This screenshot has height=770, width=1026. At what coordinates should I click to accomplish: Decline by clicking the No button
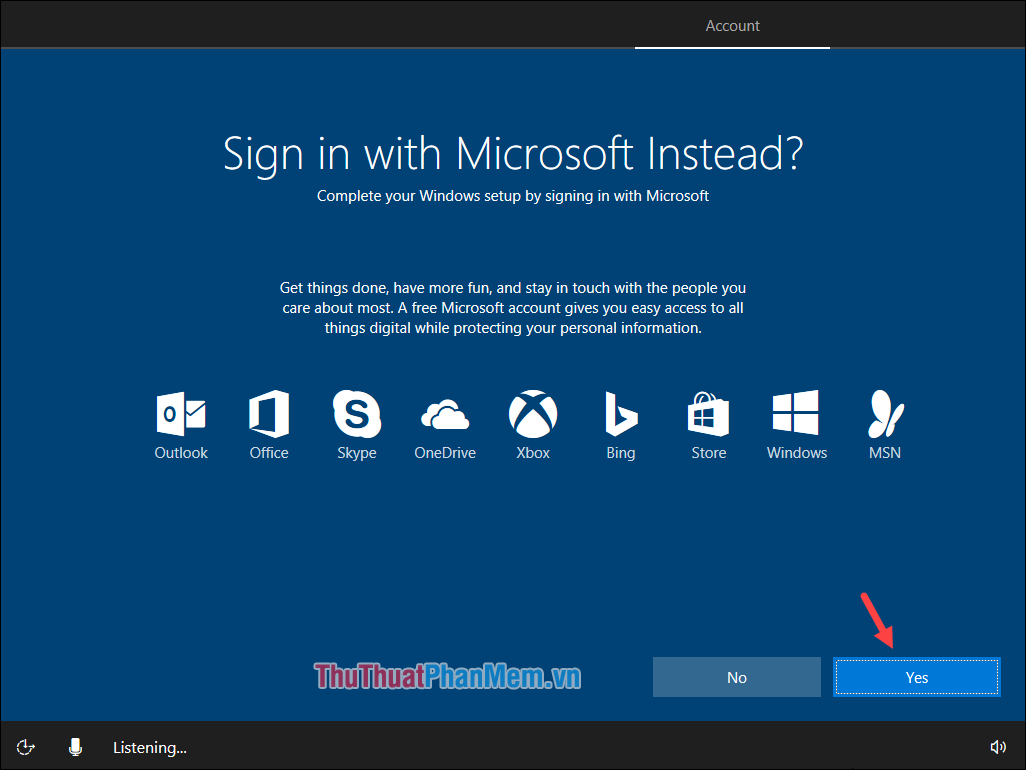coord(737,677)
